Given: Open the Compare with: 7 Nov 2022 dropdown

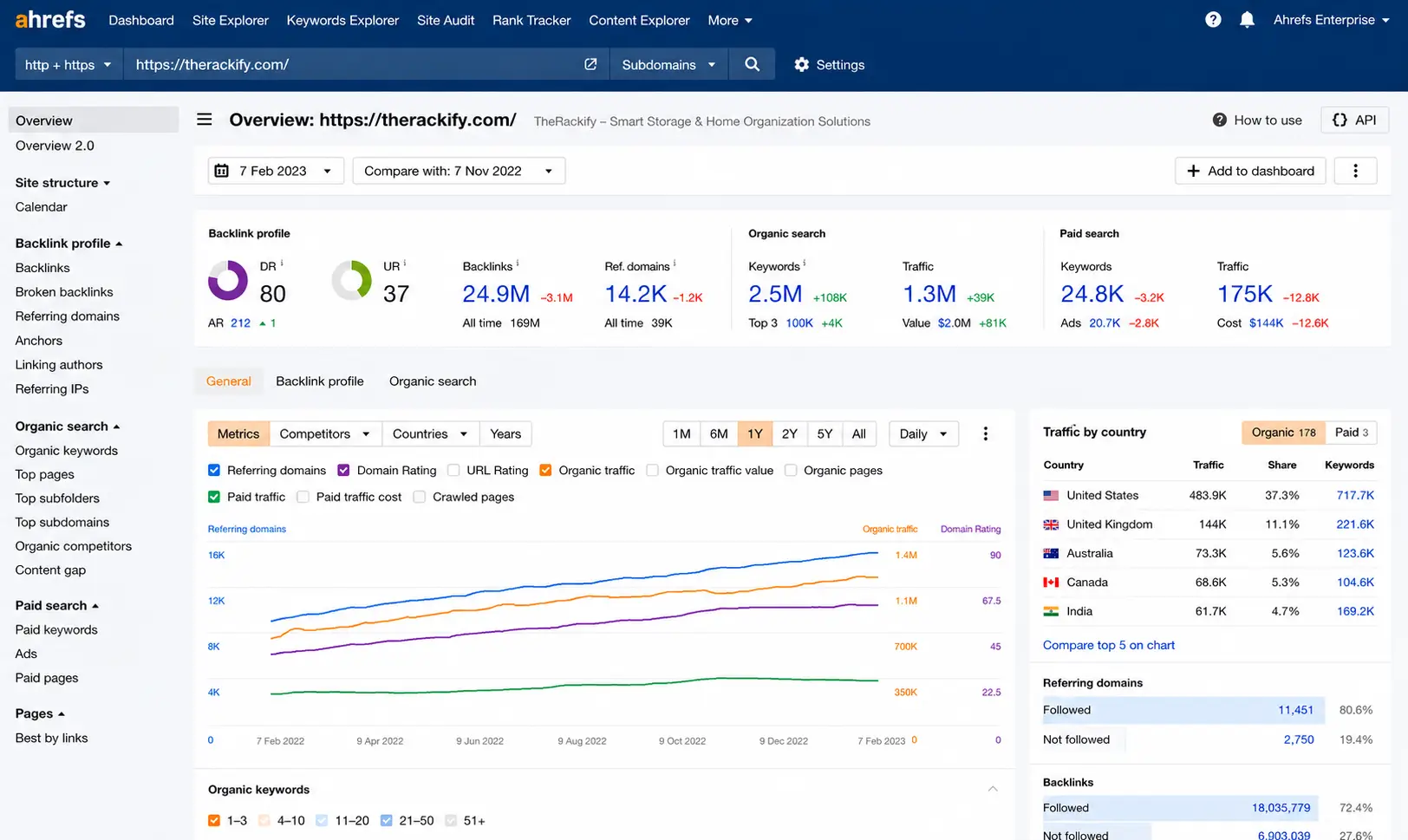Looking at the screenshot, I should 459,171.
